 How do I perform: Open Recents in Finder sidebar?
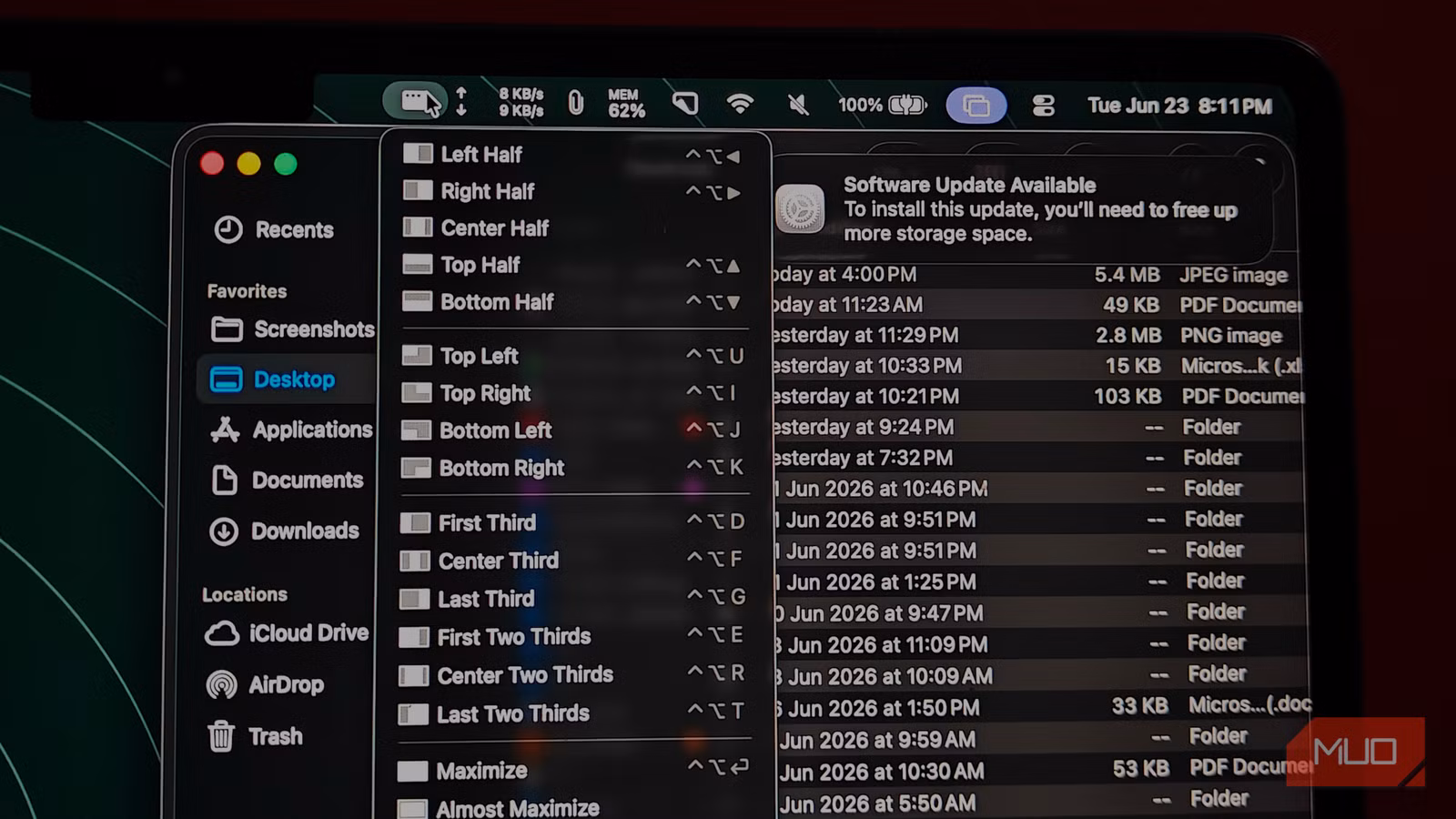point(274,229)
